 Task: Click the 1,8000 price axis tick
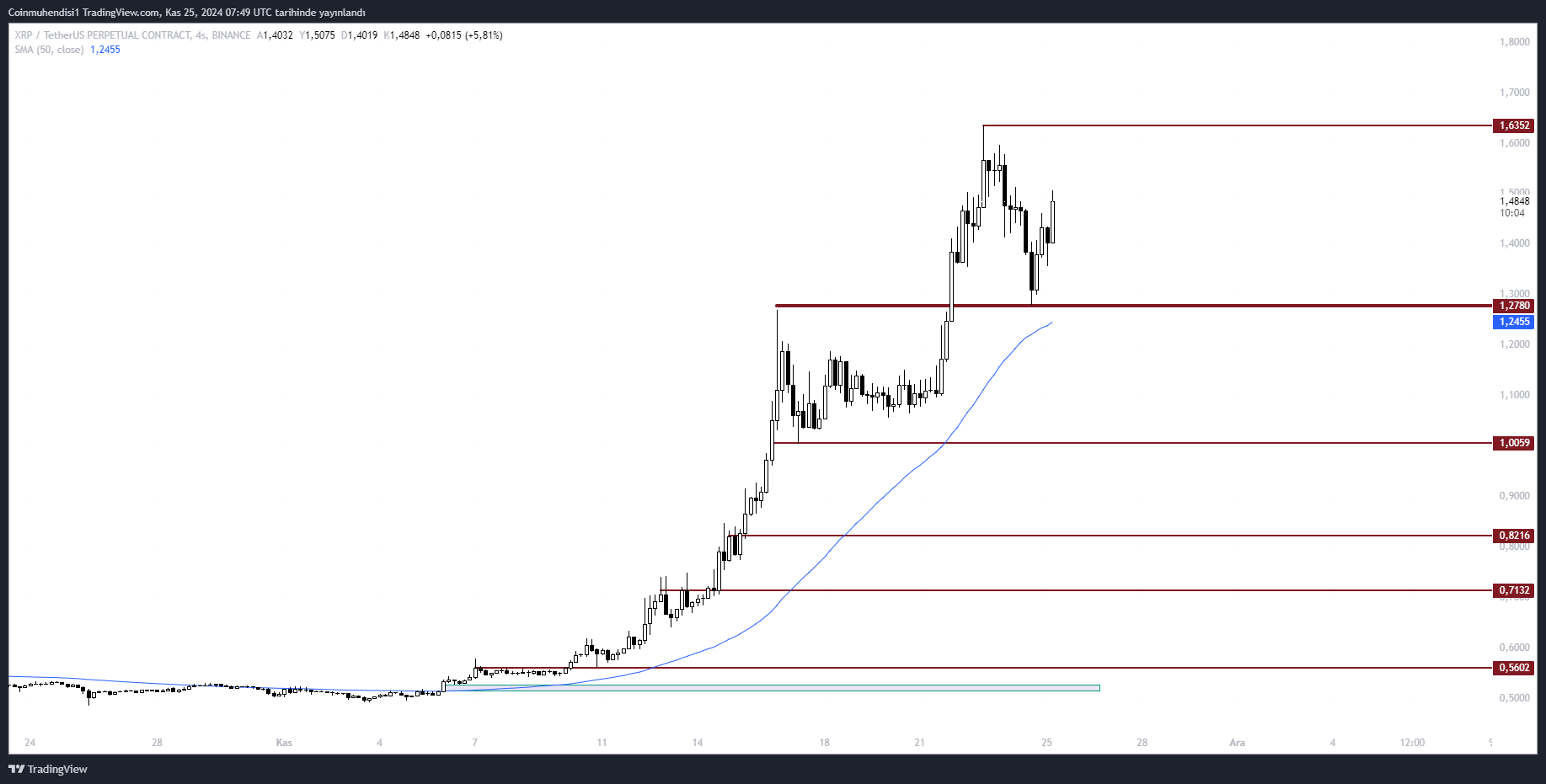point(1514,42)
